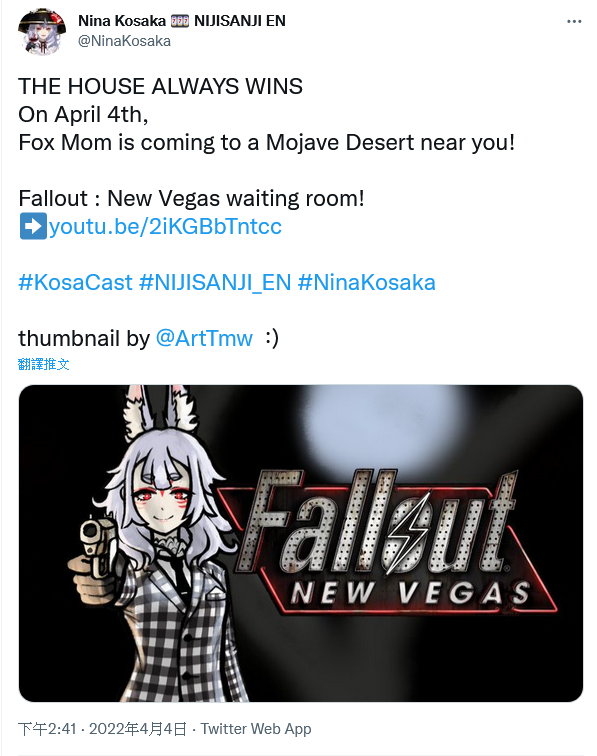Click the translate tweet link
The height and width of the screenshot is (756, 597).
click(x=44, y=364)
